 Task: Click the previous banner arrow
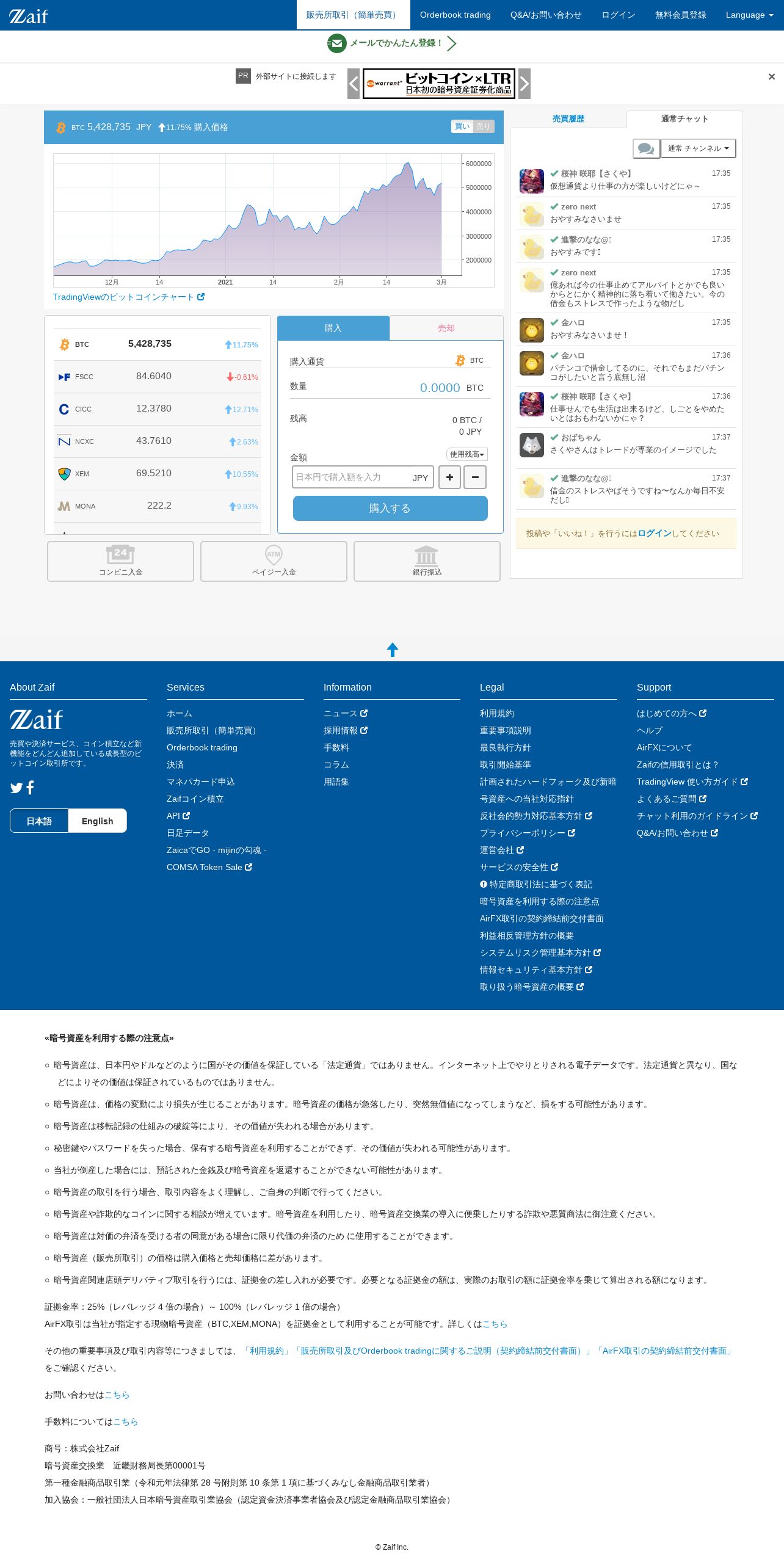coord(354,84)
